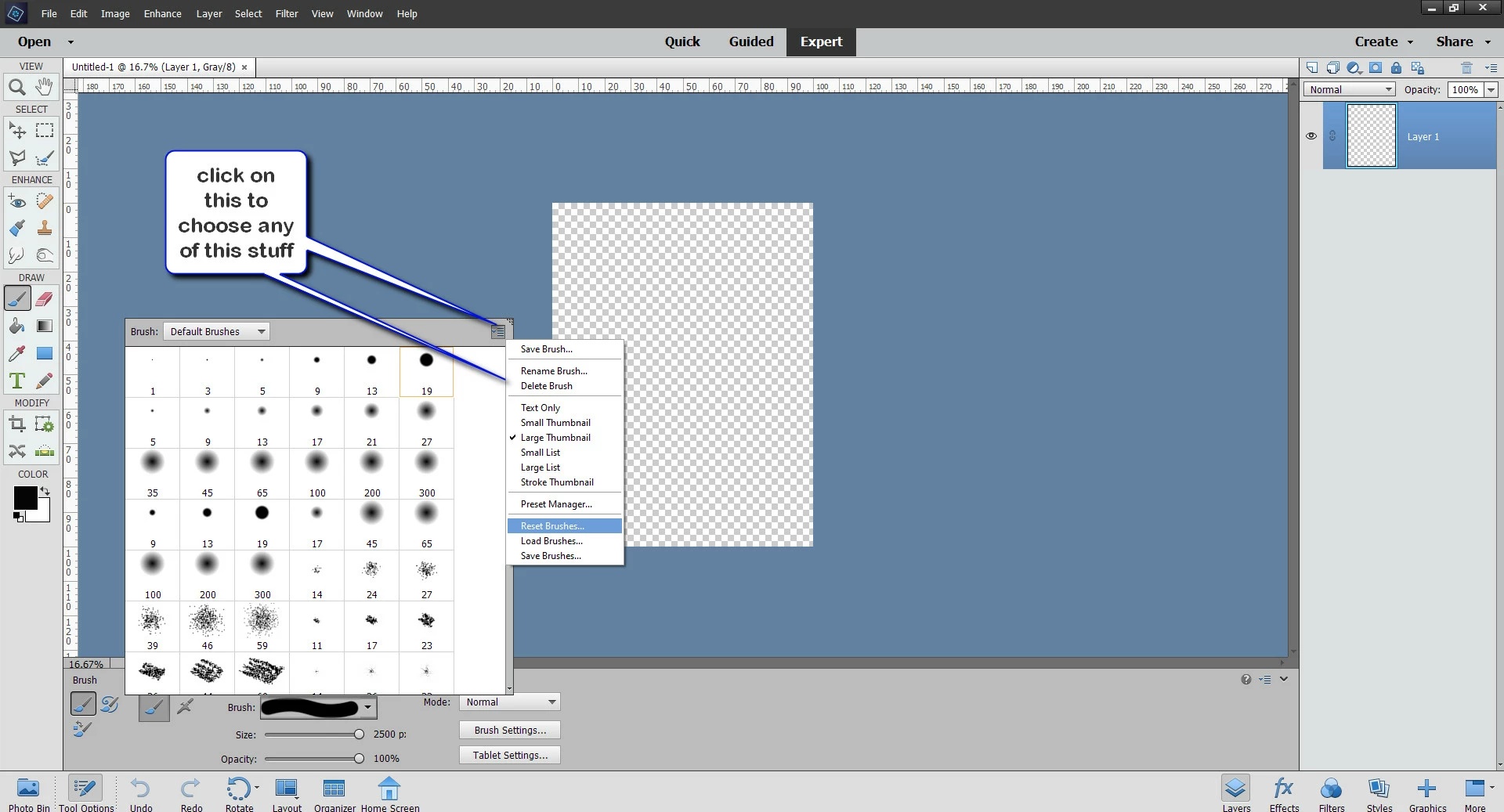Go to the Home Screen
The image size is (1504, 812).
click(x=389, y=793)
